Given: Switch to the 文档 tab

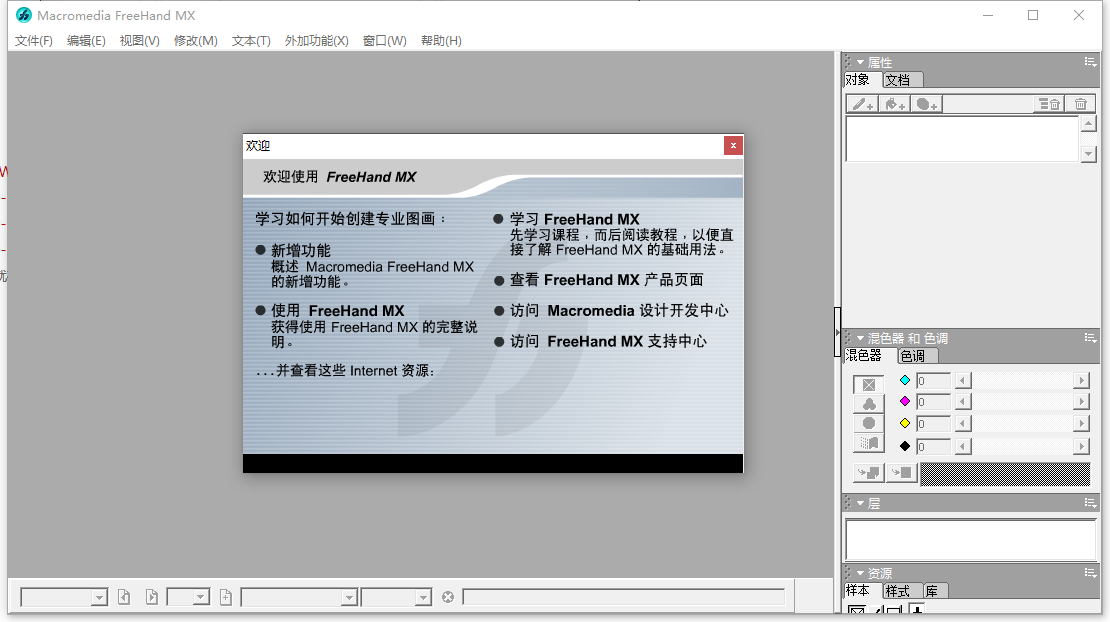Looking at the screenshot, I should click(902, 80).
